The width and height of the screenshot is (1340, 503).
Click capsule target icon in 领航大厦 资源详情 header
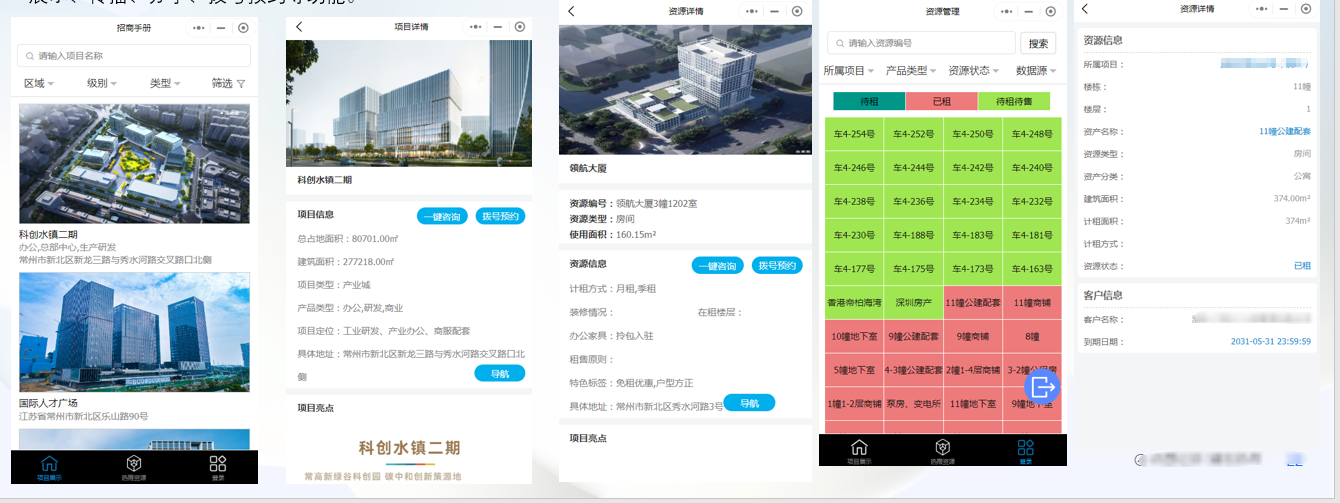point(797,11)
